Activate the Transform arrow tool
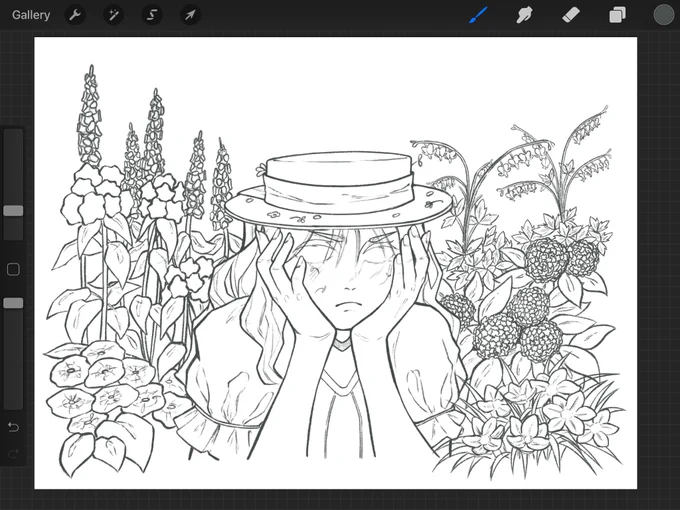Viewport: 680px width, 510px height. pos(190,15)
